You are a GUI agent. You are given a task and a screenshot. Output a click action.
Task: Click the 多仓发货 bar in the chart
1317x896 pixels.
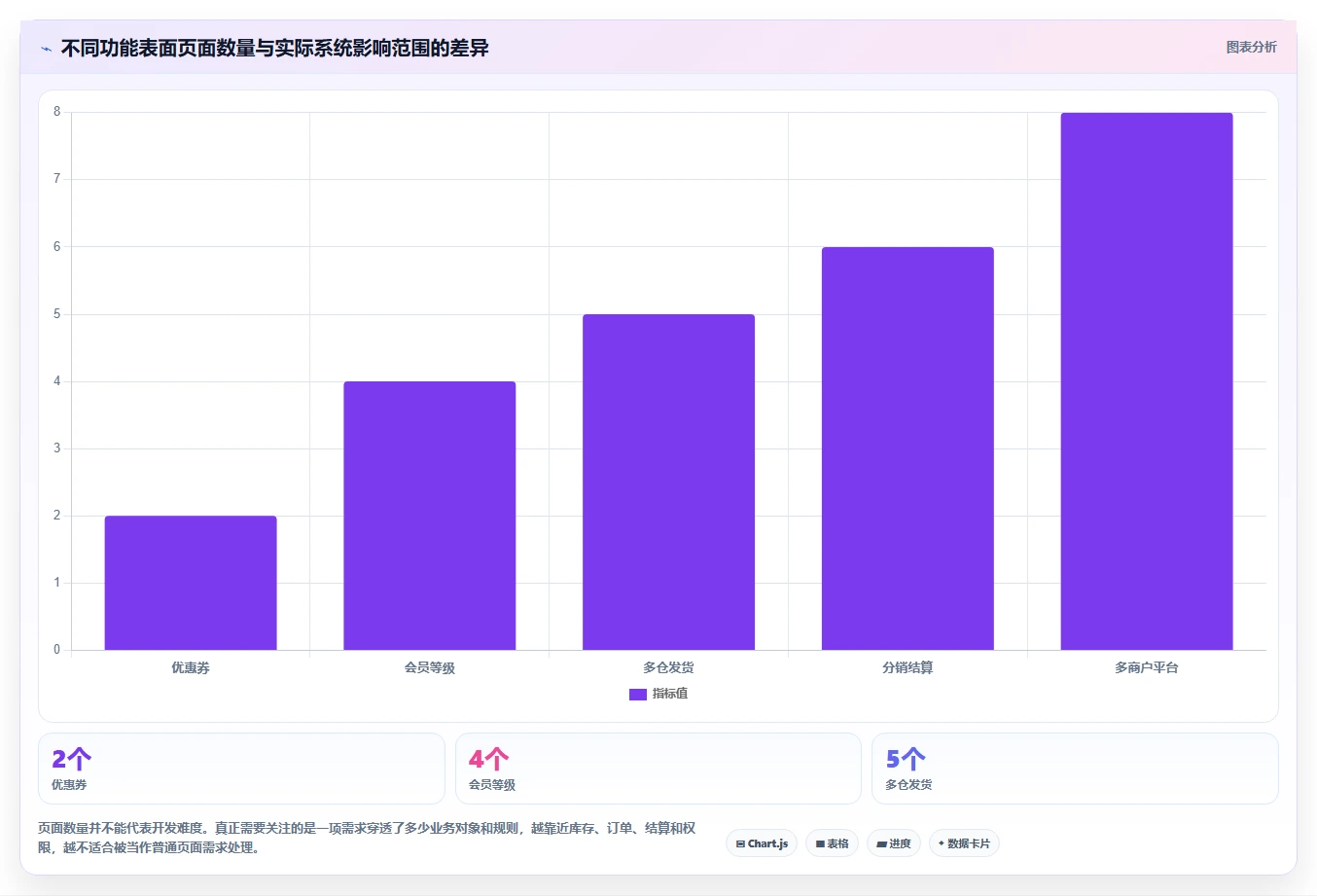[668, 482]
